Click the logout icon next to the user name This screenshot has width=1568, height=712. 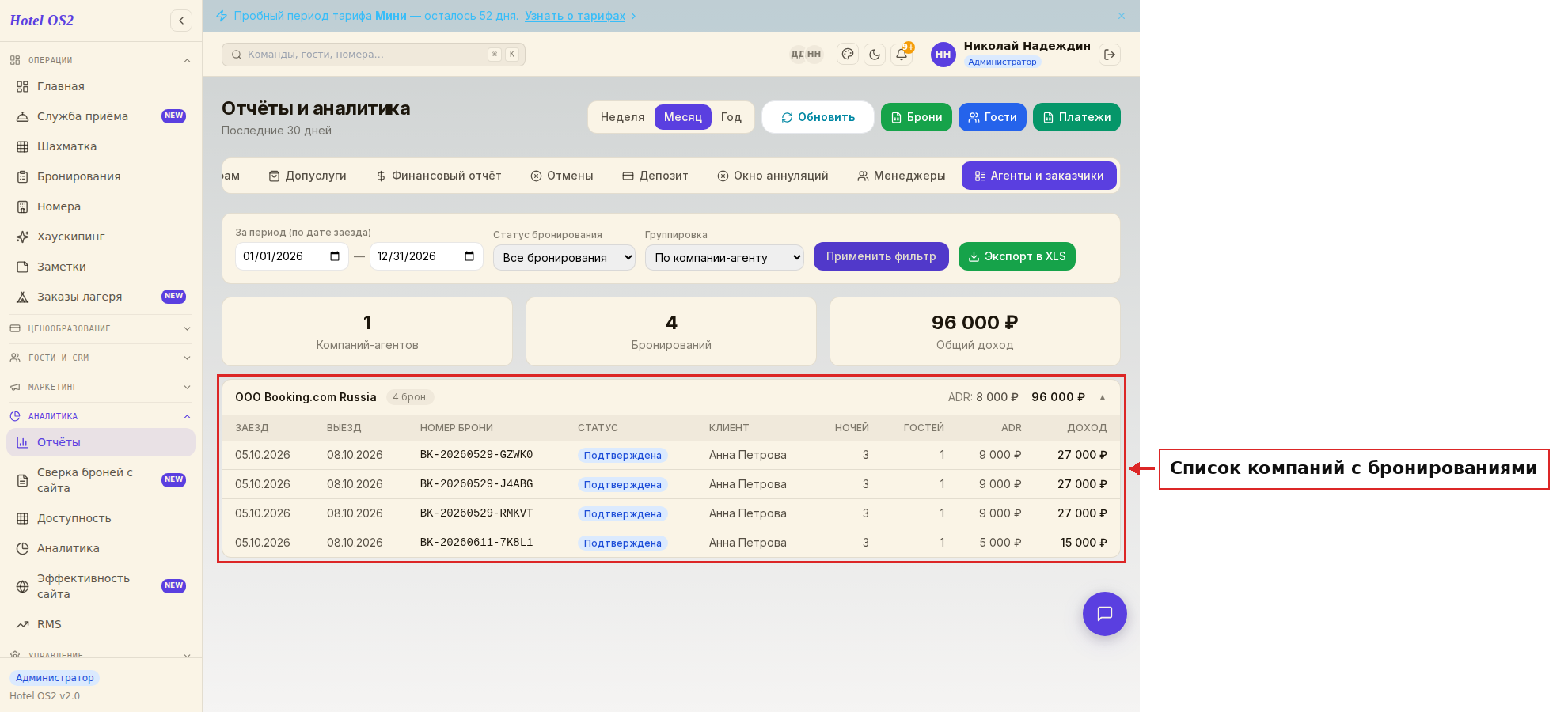point(1110,55)
